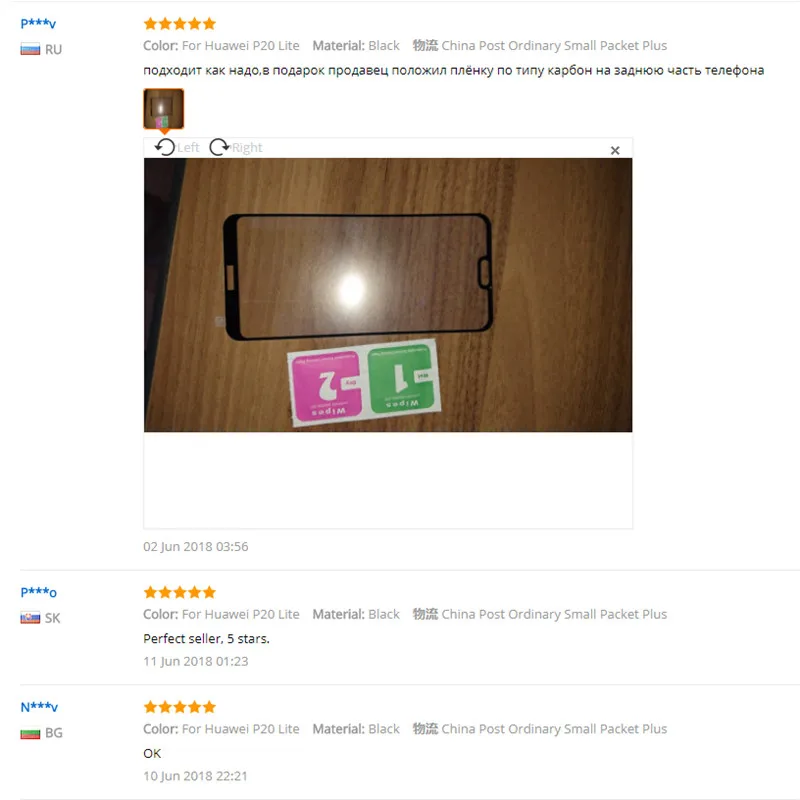800x800 pixels.
Task: Click the 'Perfect seller, 5 stars.' review text
Action: point(206,639)
